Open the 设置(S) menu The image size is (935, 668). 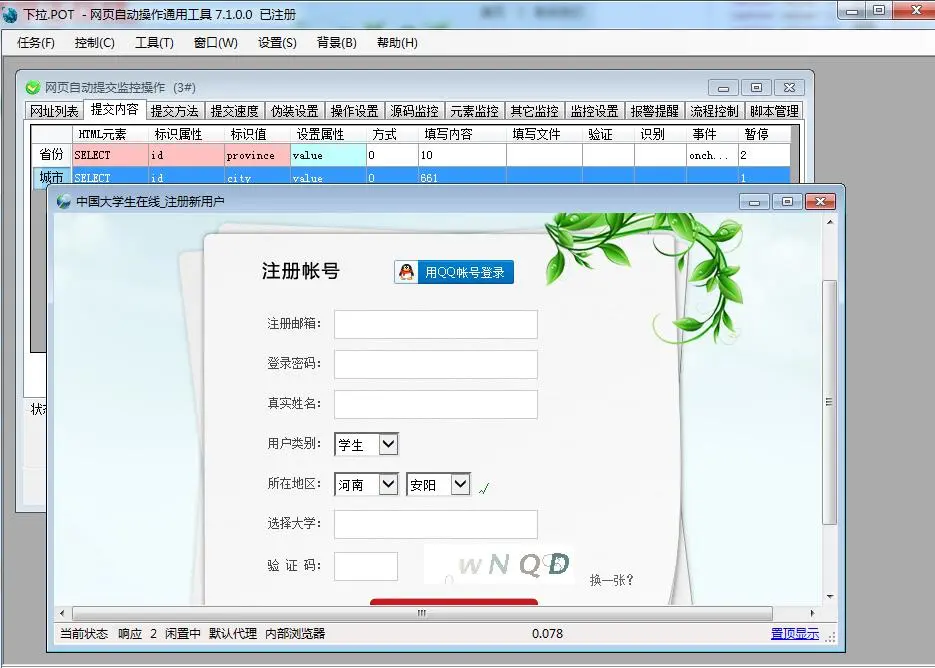(277, 43)
